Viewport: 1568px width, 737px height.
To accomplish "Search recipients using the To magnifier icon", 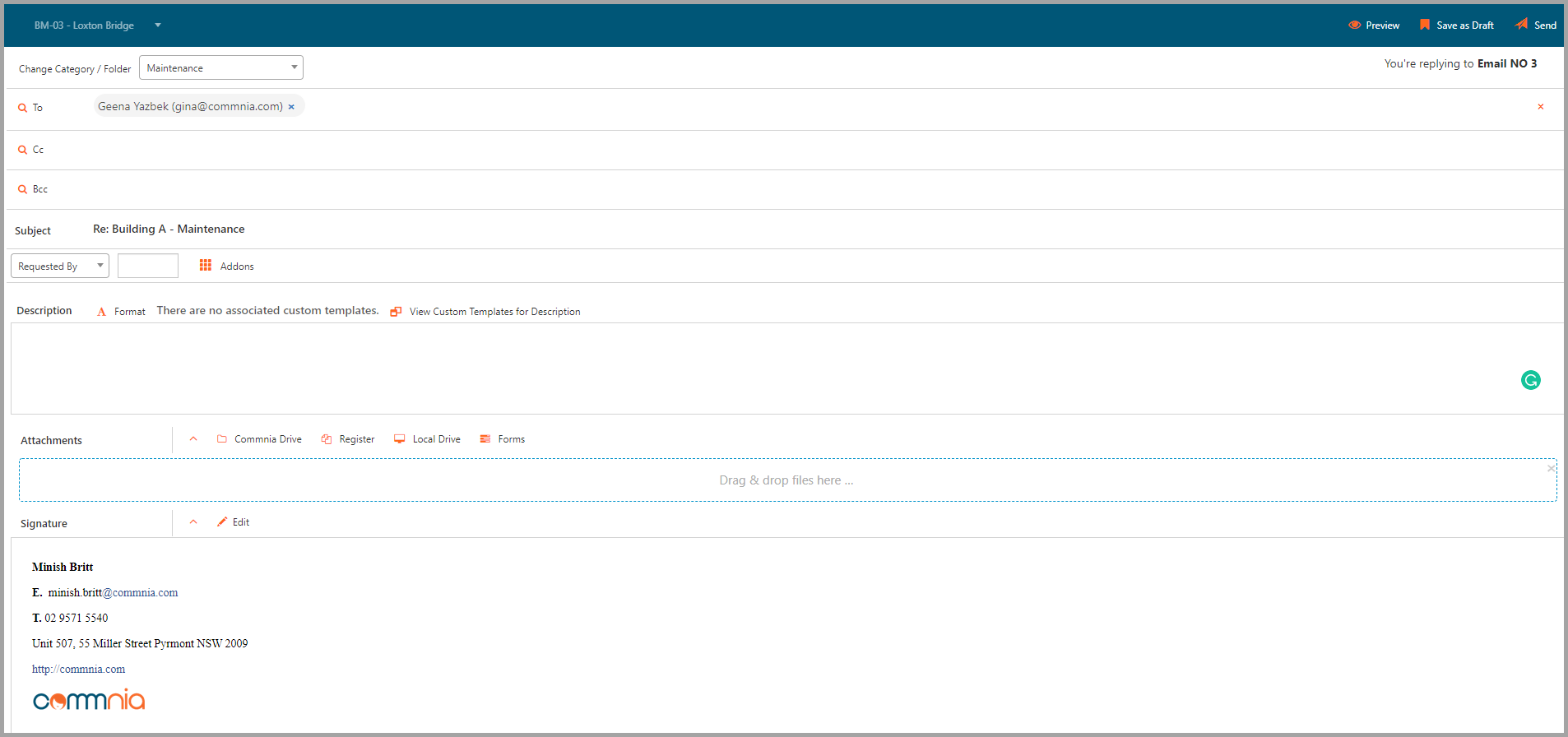I will pos(23,108).
